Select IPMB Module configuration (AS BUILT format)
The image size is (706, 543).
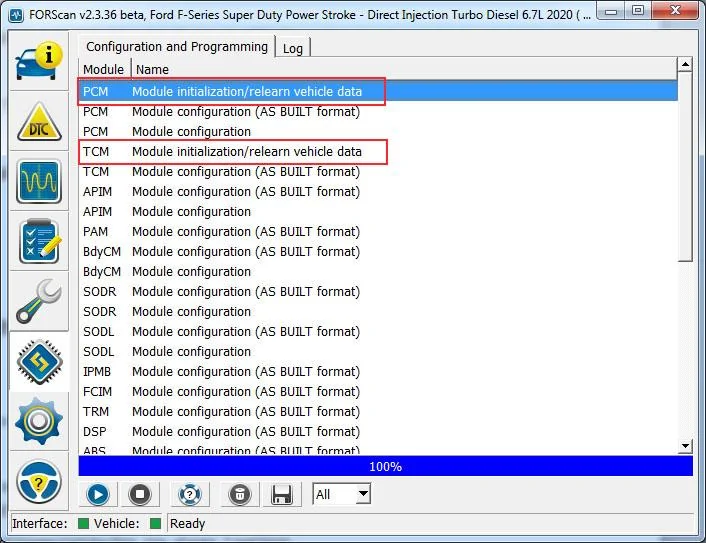pos(378,372)
